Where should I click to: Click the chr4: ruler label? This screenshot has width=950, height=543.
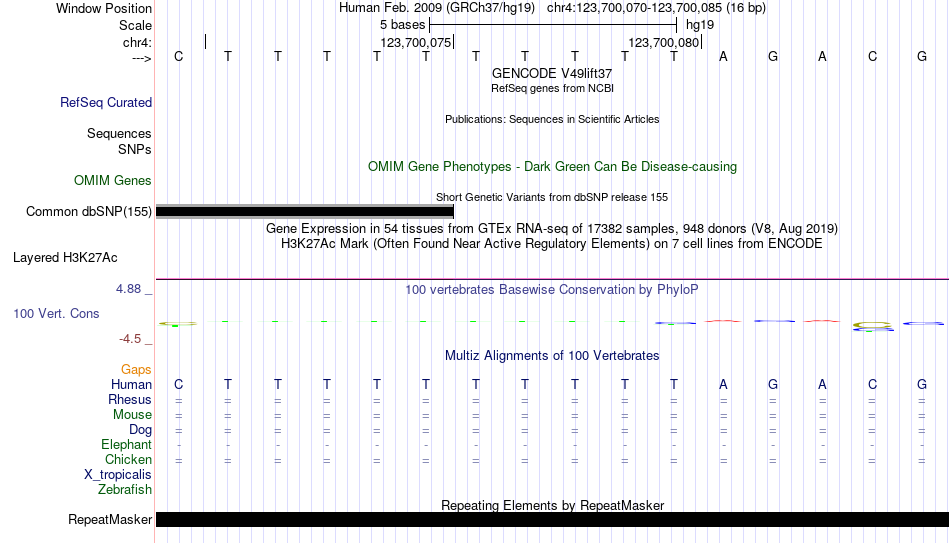tap(137, 42)
